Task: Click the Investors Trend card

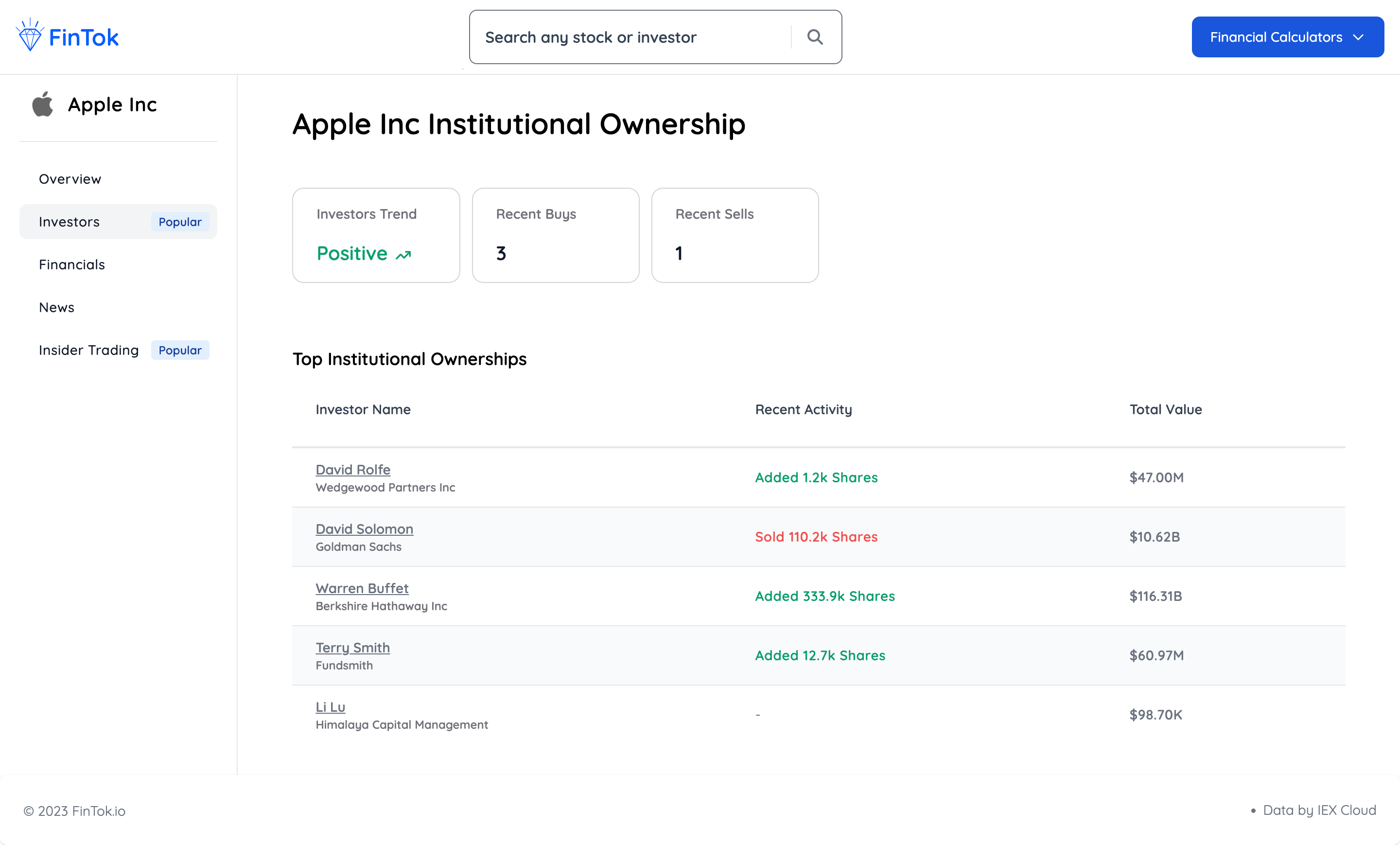Action: 376,235
